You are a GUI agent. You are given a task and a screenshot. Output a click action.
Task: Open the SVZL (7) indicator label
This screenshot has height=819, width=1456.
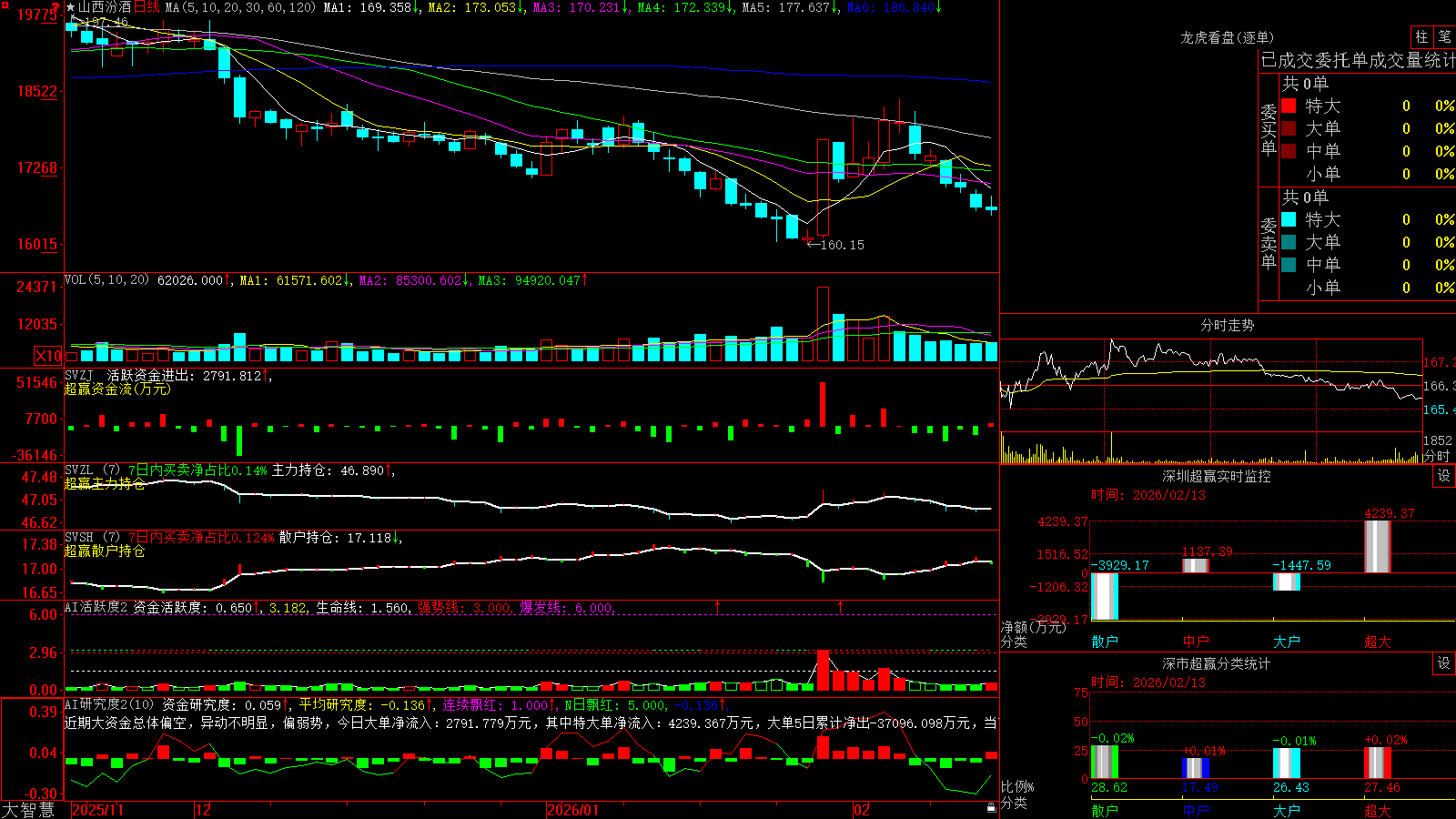tap(93, 470)
